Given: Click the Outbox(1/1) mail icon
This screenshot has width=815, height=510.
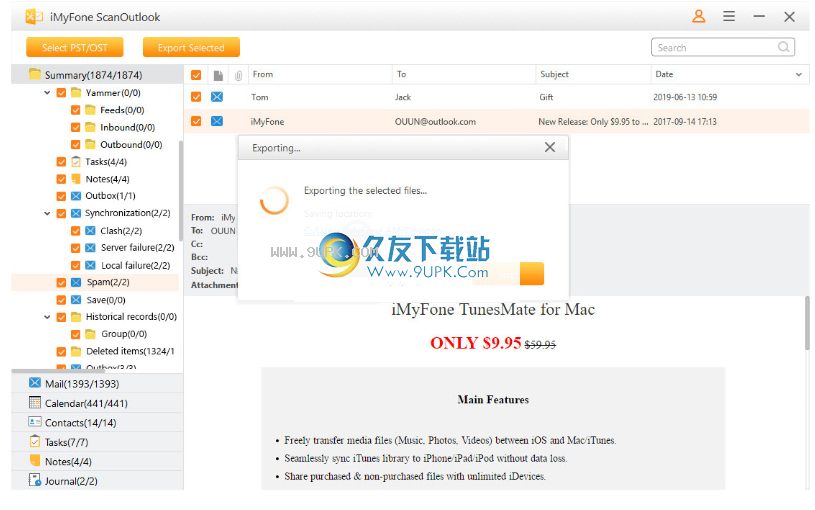Looking at the screenshot, I should (76, 196).
